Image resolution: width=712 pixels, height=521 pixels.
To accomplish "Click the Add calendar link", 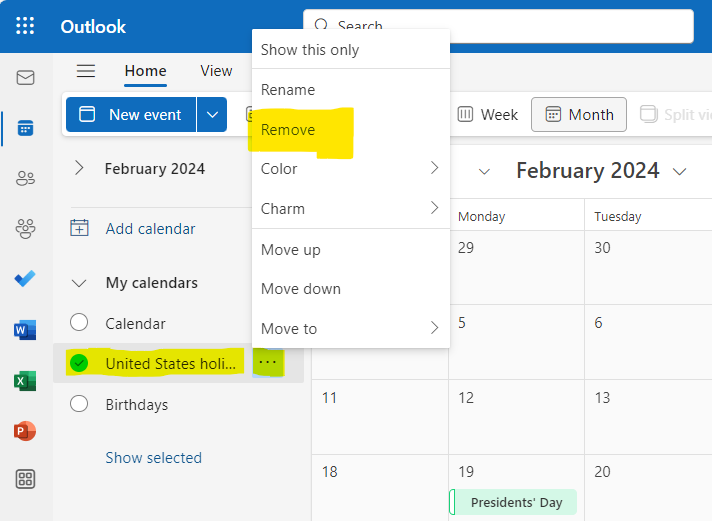I will (150, 228).
